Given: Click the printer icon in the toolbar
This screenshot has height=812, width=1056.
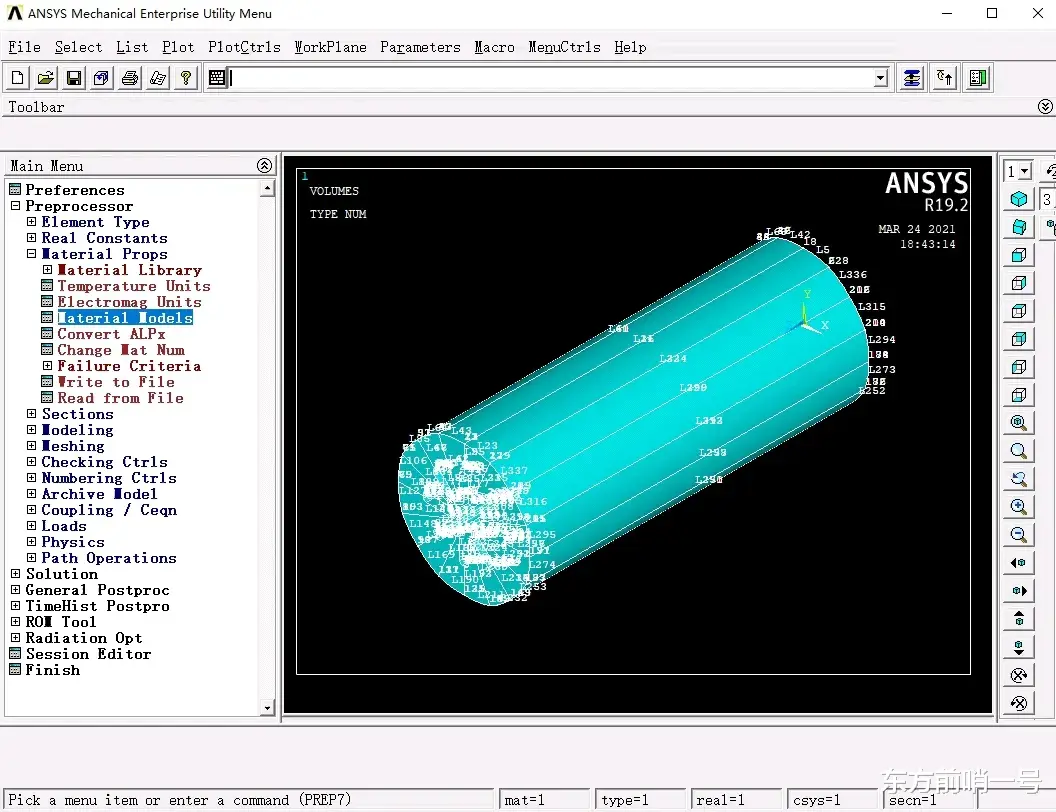Looking at the screenshot, I should tap(130, 78).
